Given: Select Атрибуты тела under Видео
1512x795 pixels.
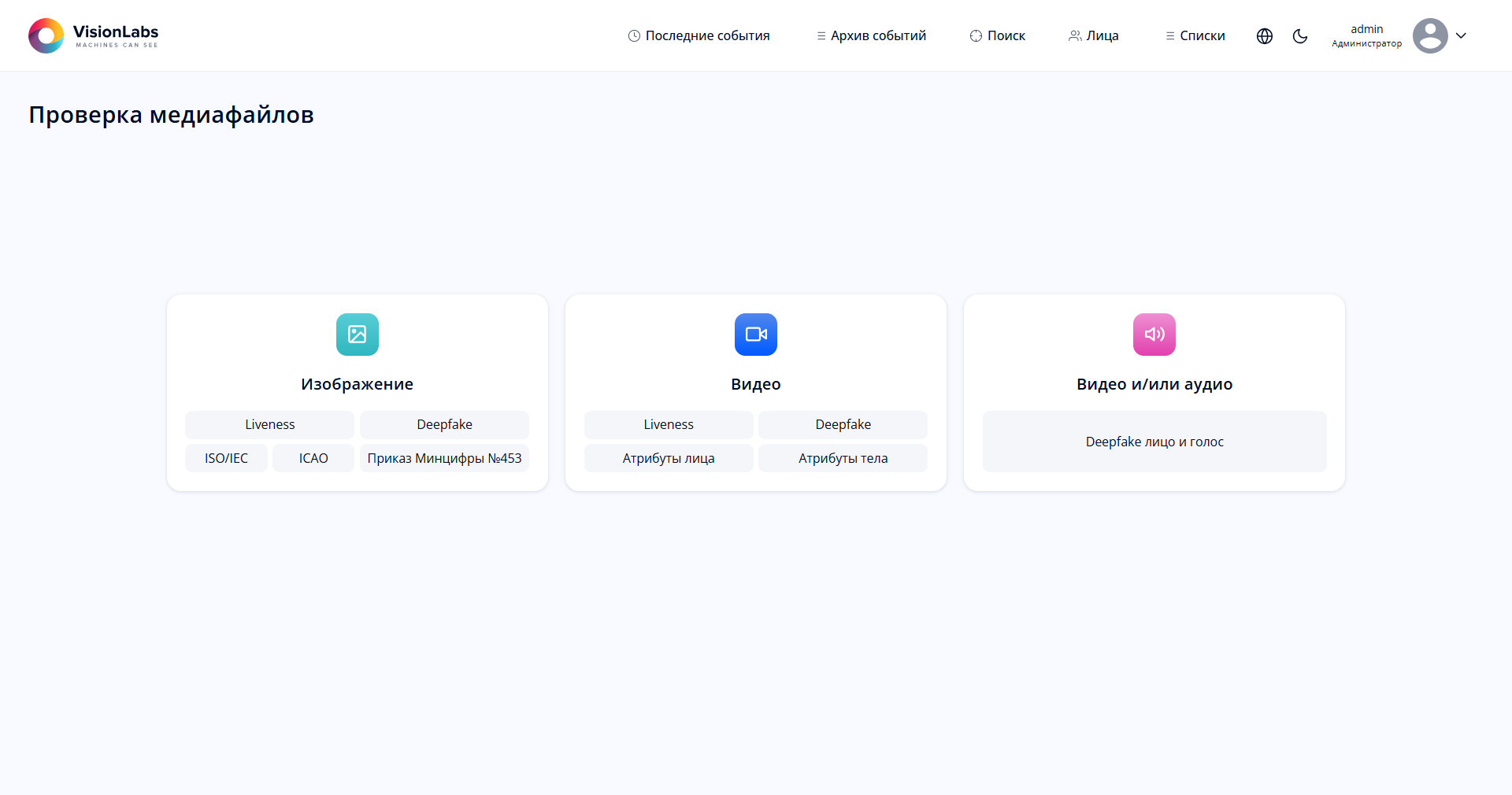Looking at the screenshot, I should tap(843, 459).
